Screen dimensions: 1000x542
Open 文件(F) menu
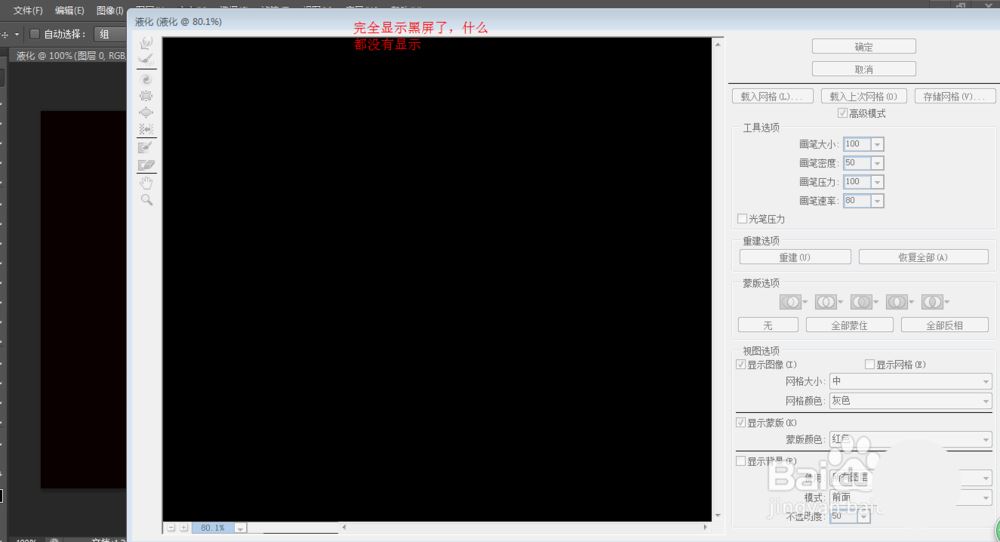28,10
